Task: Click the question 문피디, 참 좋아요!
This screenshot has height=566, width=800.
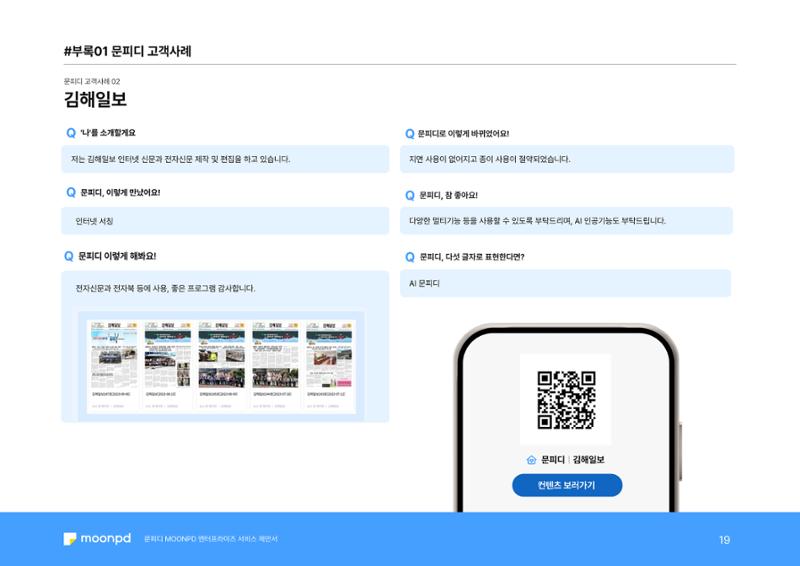Action: (x=448, y=195)
